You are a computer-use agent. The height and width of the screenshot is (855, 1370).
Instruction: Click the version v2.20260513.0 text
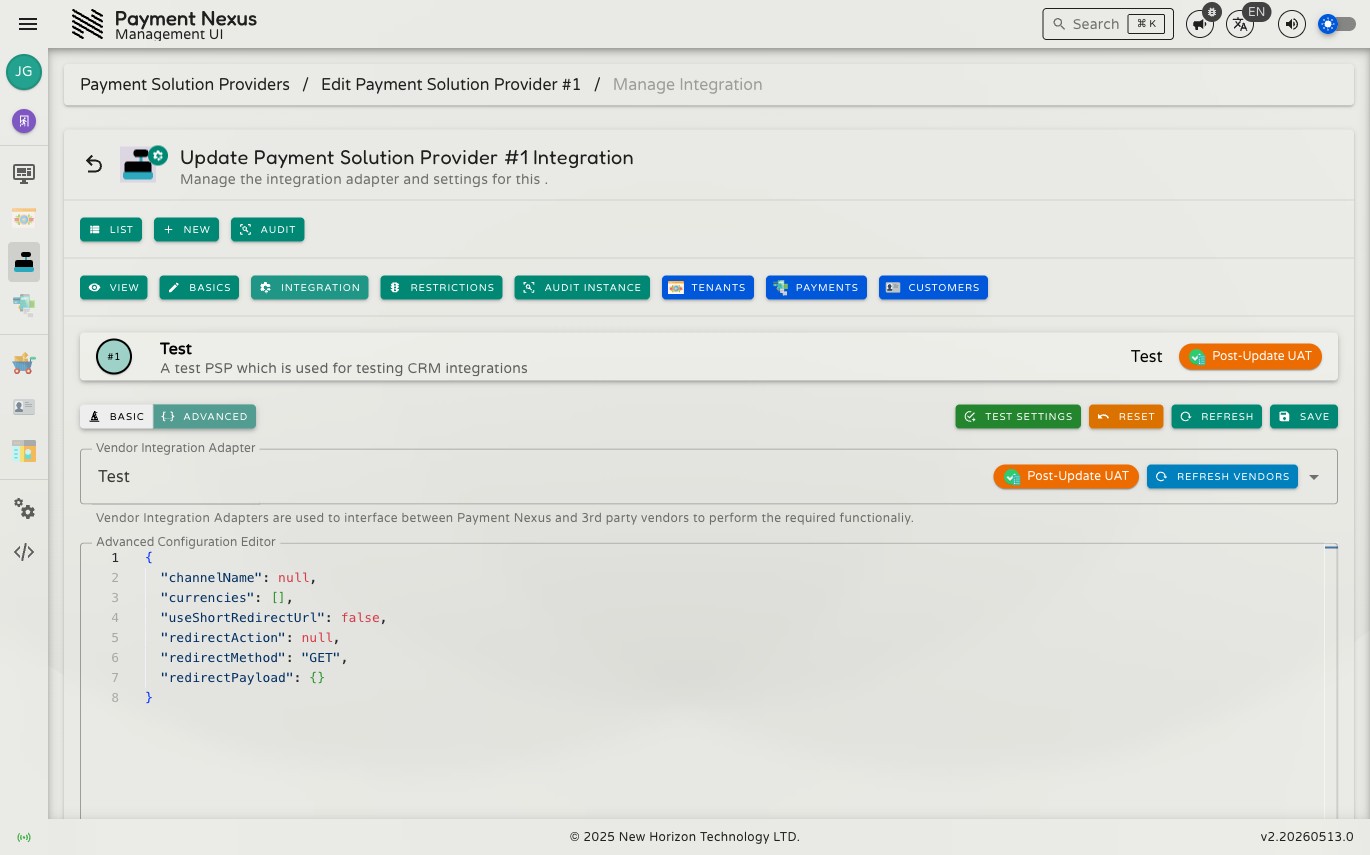point(1306,837)
